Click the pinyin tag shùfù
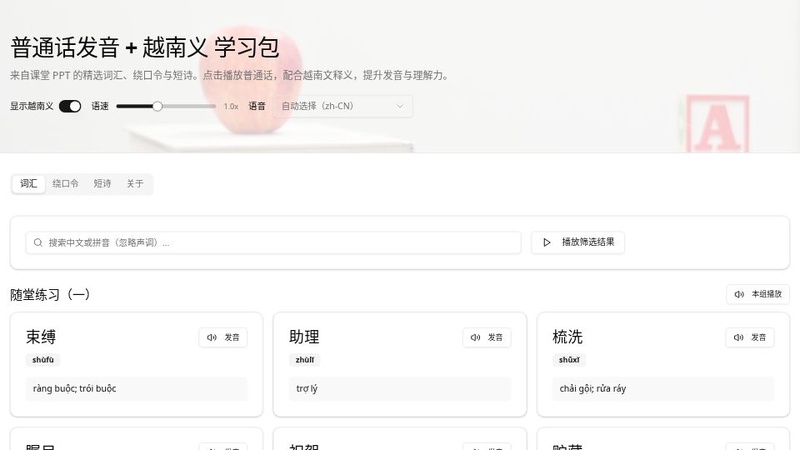The image size is (800, 450). coord(43,360)
